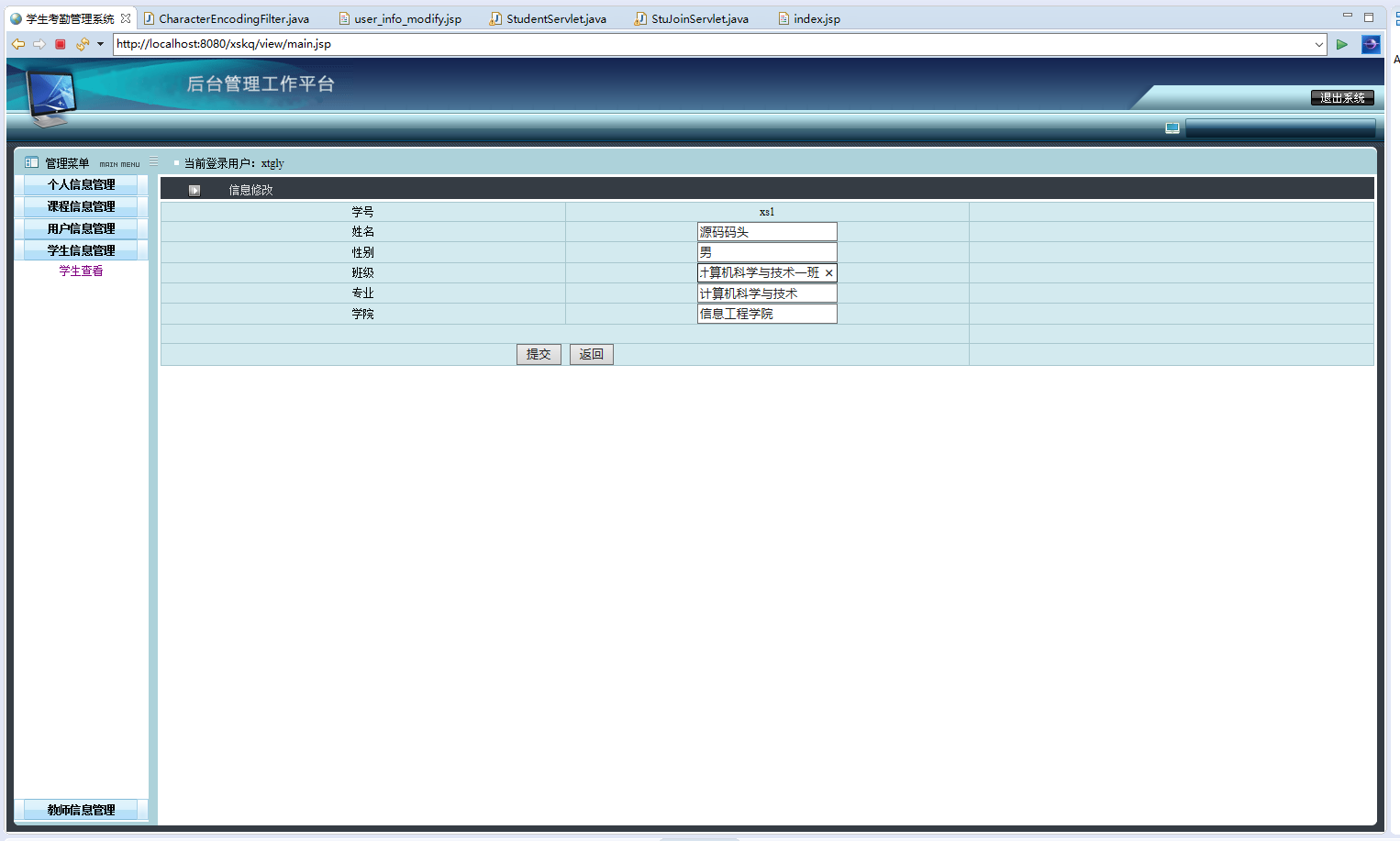
Task: Click the 专业 row label
Action: pyautogui.click(x=362, y=293)
